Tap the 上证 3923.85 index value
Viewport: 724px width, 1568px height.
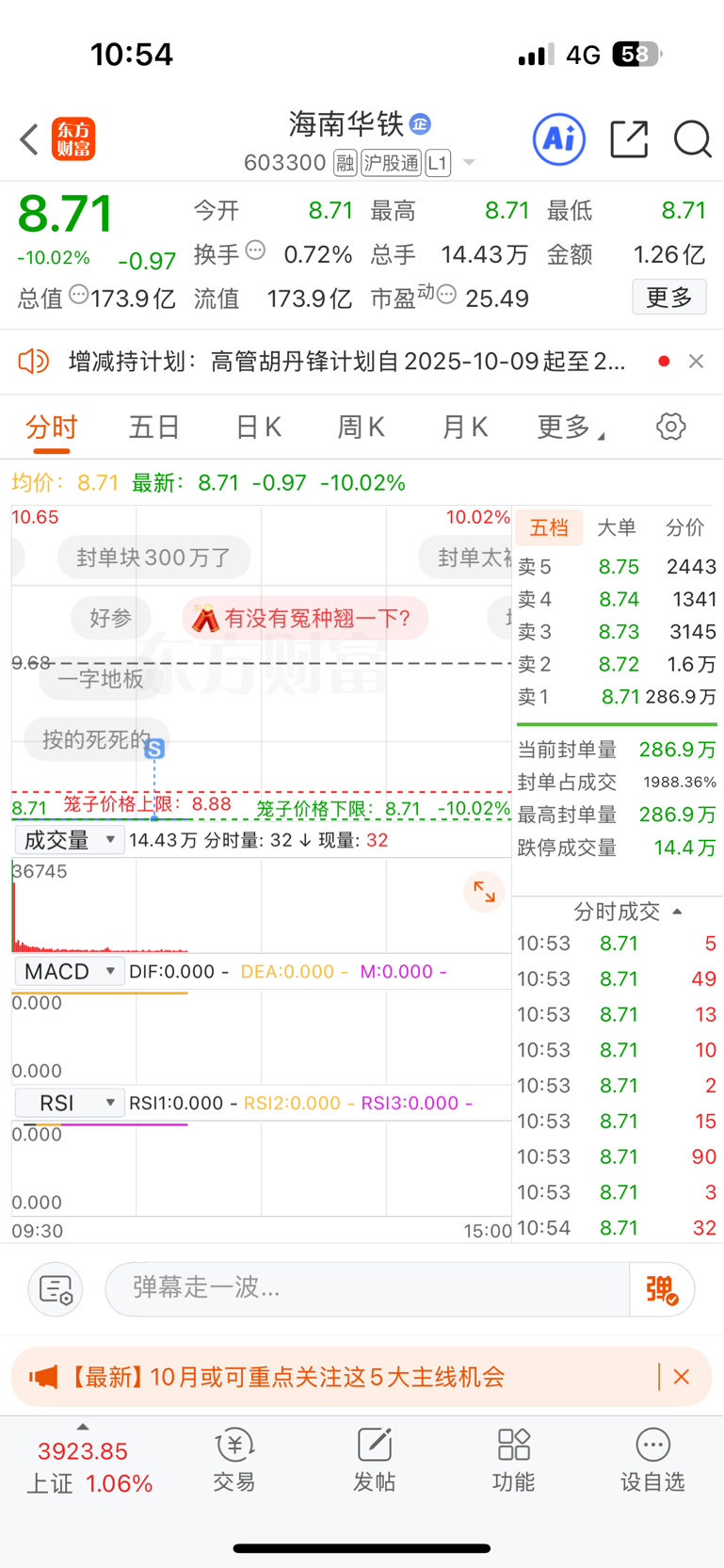click(83, 1451)
